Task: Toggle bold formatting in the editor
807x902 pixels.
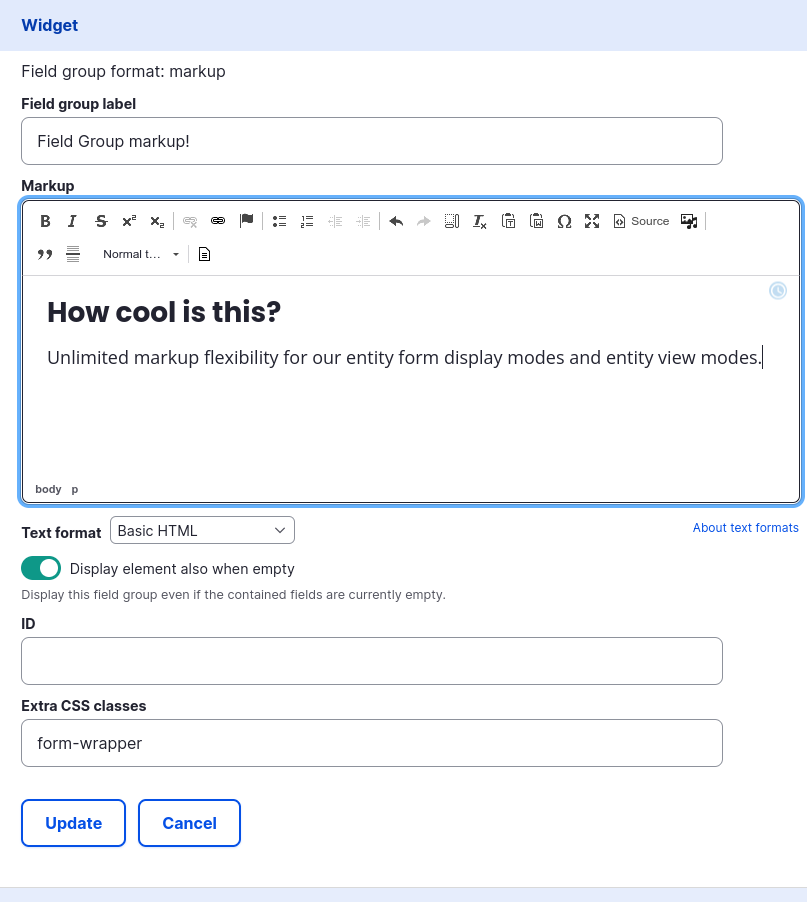Action: (x=45, y=221)
